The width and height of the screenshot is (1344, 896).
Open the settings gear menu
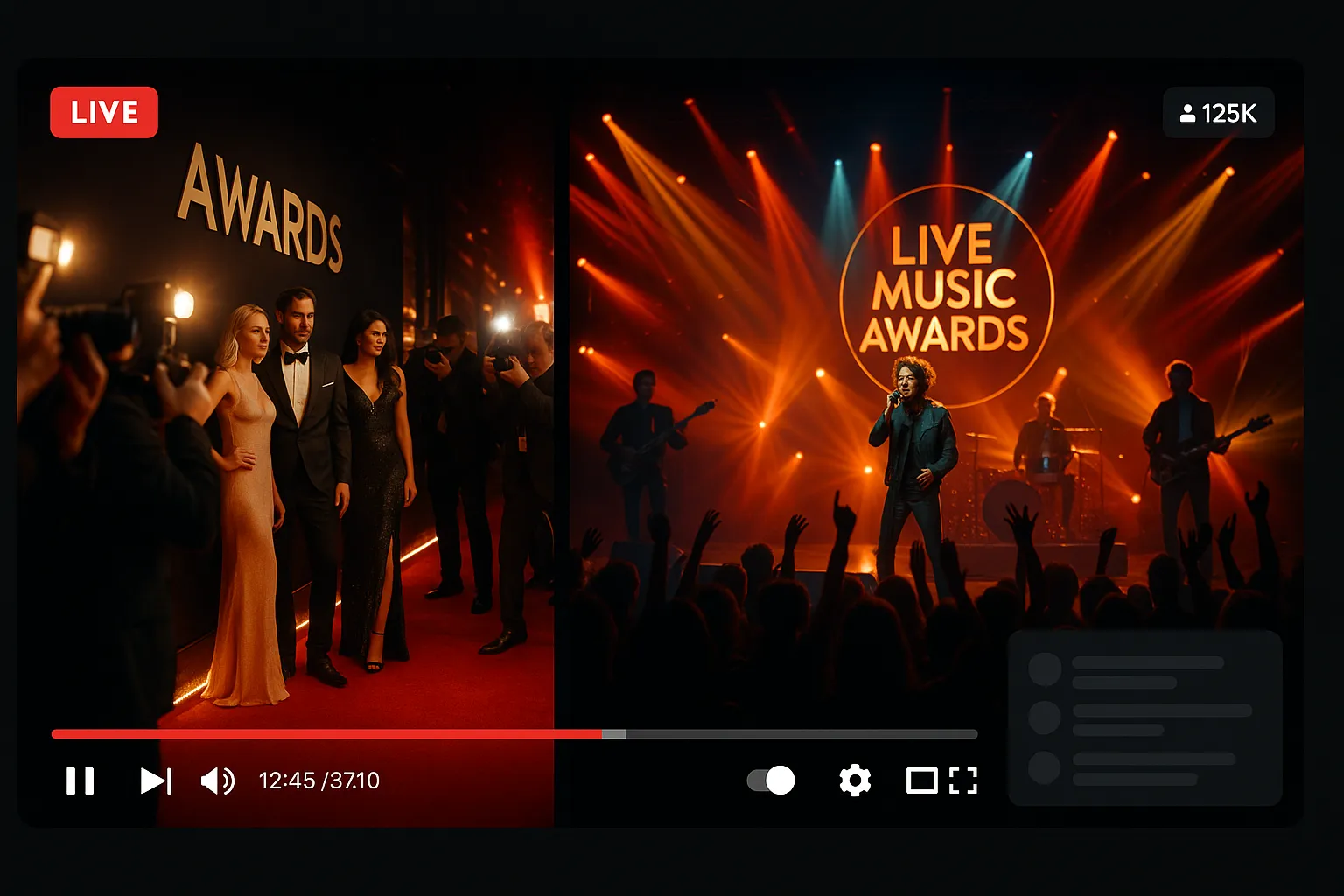[x=854, y=780]
